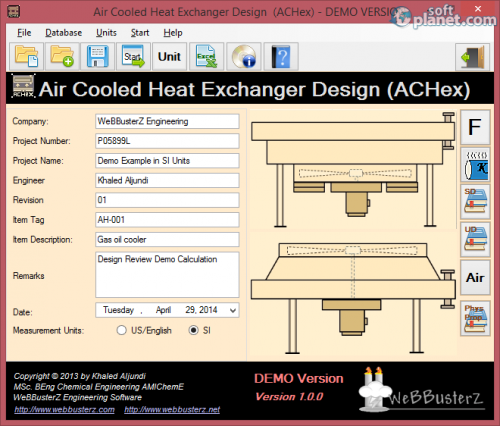Click the ACHEX application title bar icon
This screenshot has height=426, width=500.
(x=14, y=11)
